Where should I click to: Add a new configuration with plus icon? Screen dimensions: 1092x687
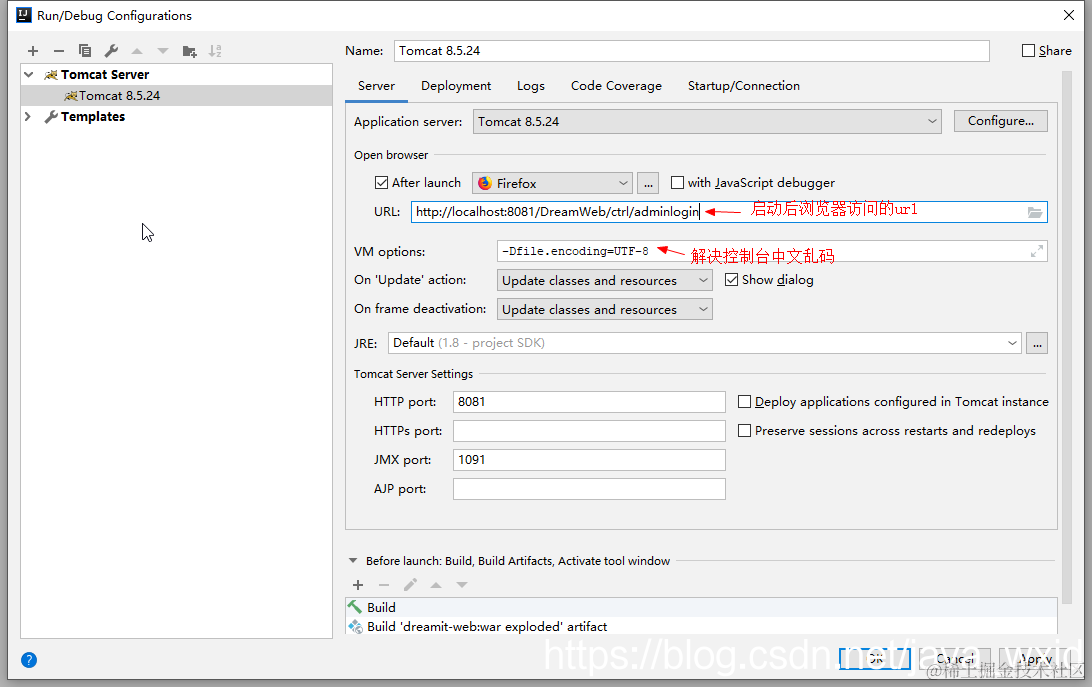click(x=33, y=51)
